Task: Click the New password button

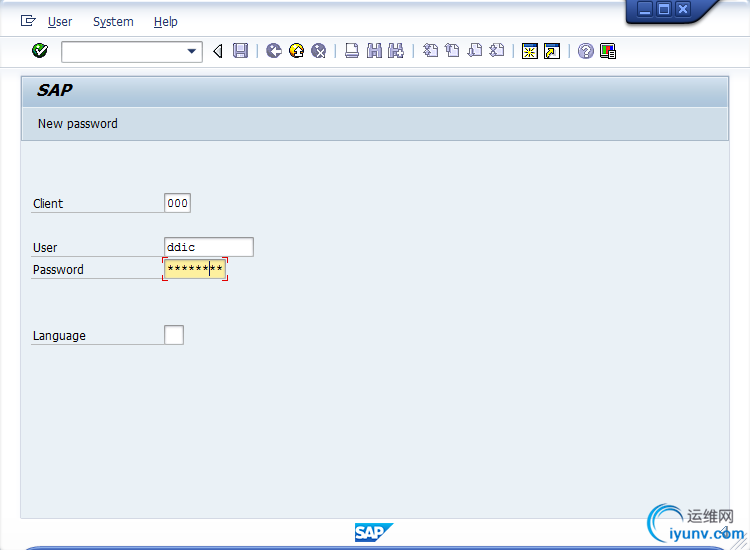Action: tap(77, 124)
